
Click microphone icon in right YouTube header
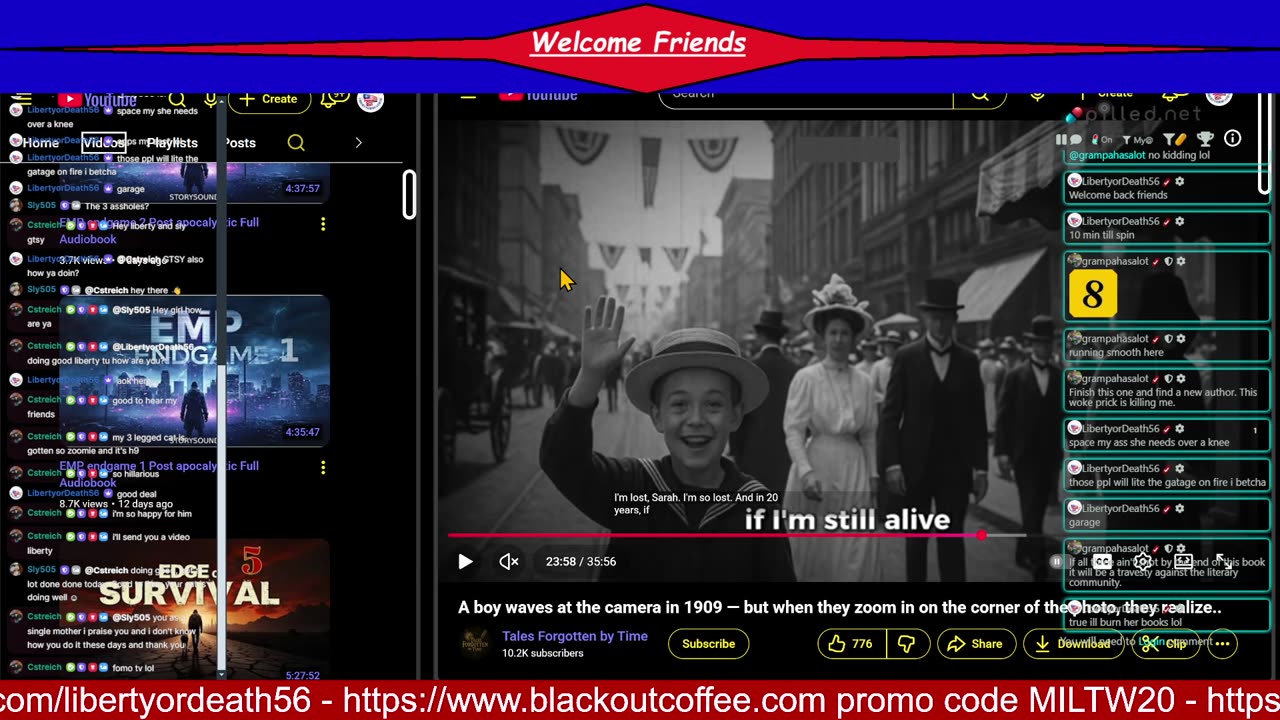point(1038,96)
